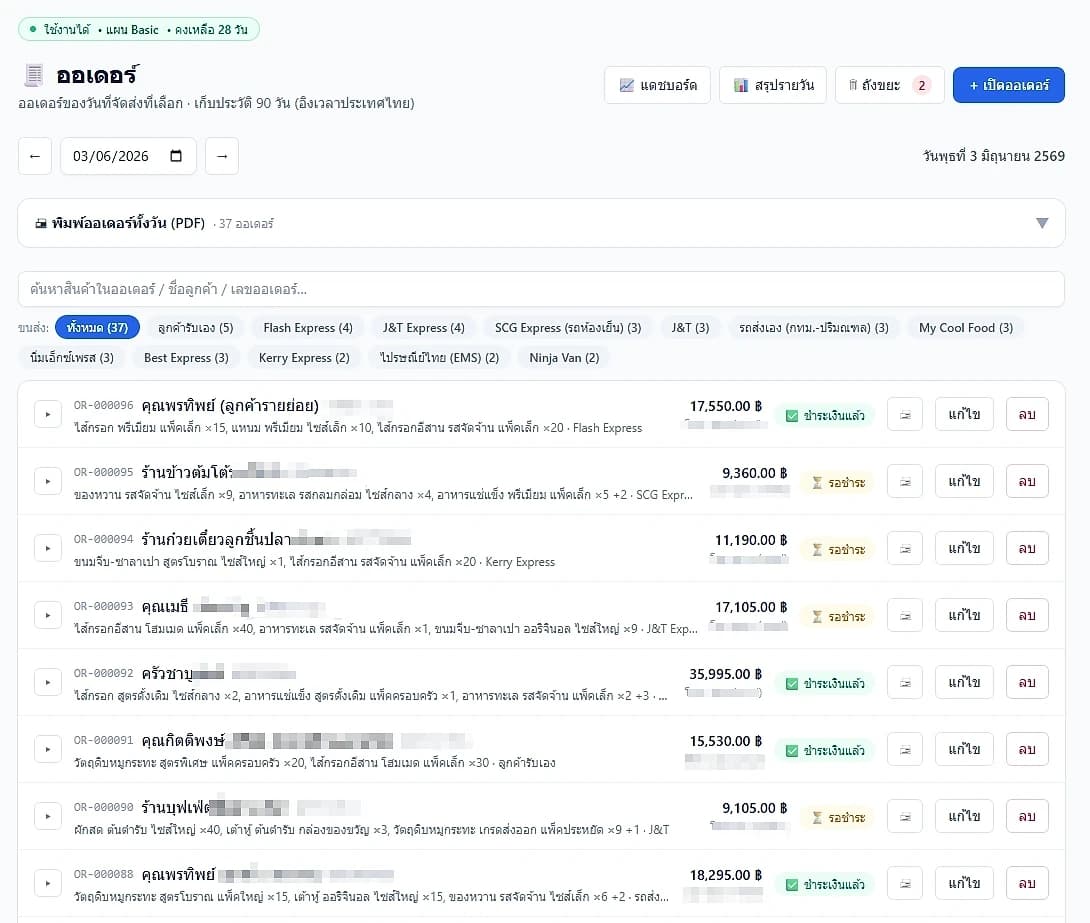The width and height of the screenshot is (1090, 923).
Task: Filter by Kerry Express (2)
Action: click(x=304, y=357)
